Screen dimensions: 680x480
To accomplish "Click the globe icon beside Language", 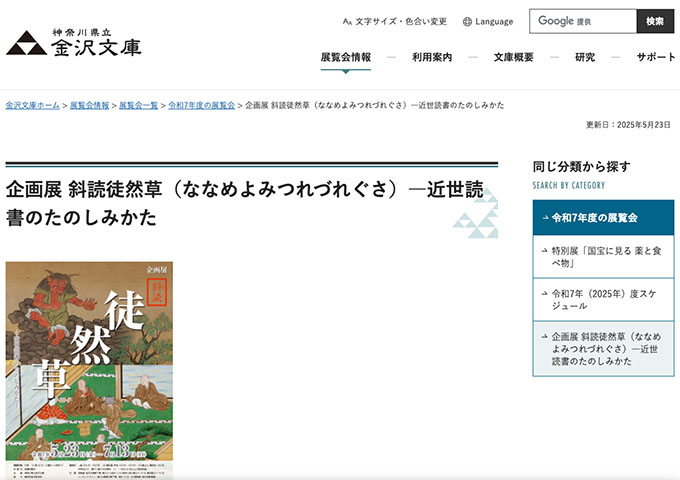I will click(x=467, y=22).
